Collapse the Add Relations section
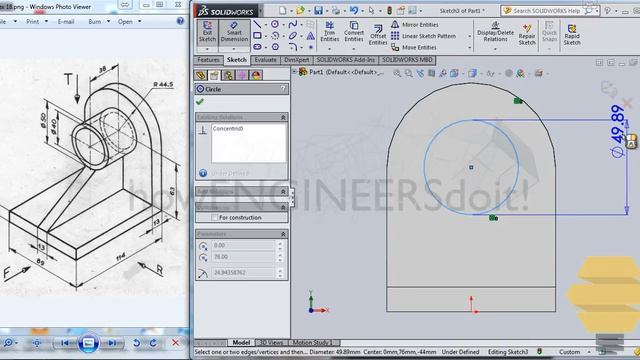Image resolution: width=640 pixels, height=360 pixels. pos(283,191)
